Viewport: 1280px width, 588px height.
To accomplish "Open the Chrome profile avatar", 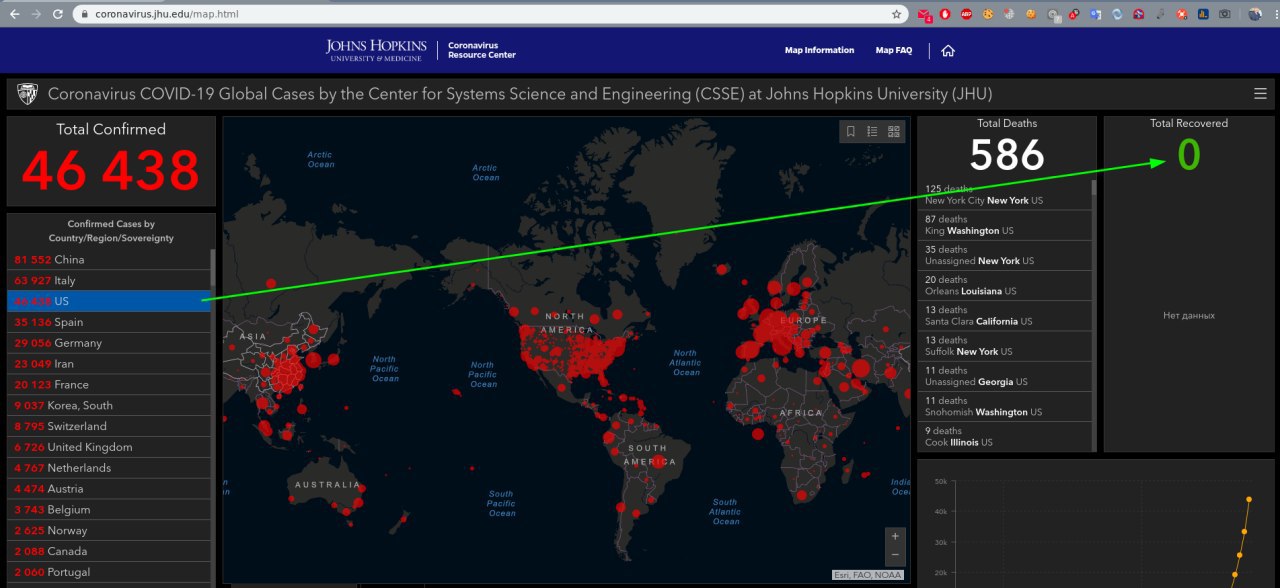I will coord(1255,14).
